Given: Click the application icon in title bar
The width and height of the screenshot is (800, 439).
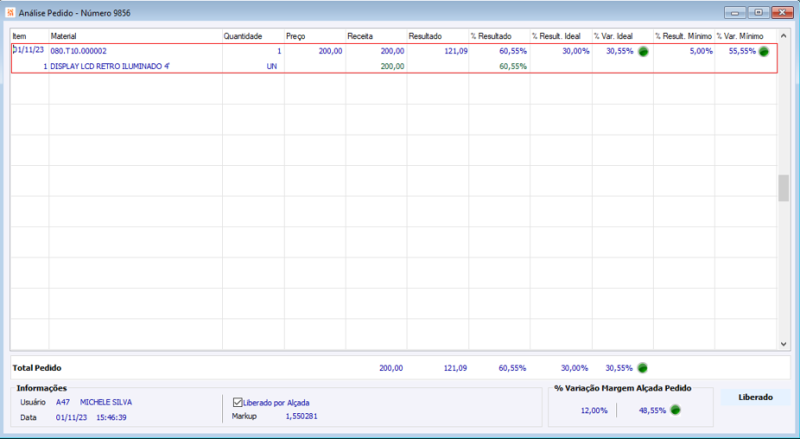Looking at the screenshot, I should 10,13.
